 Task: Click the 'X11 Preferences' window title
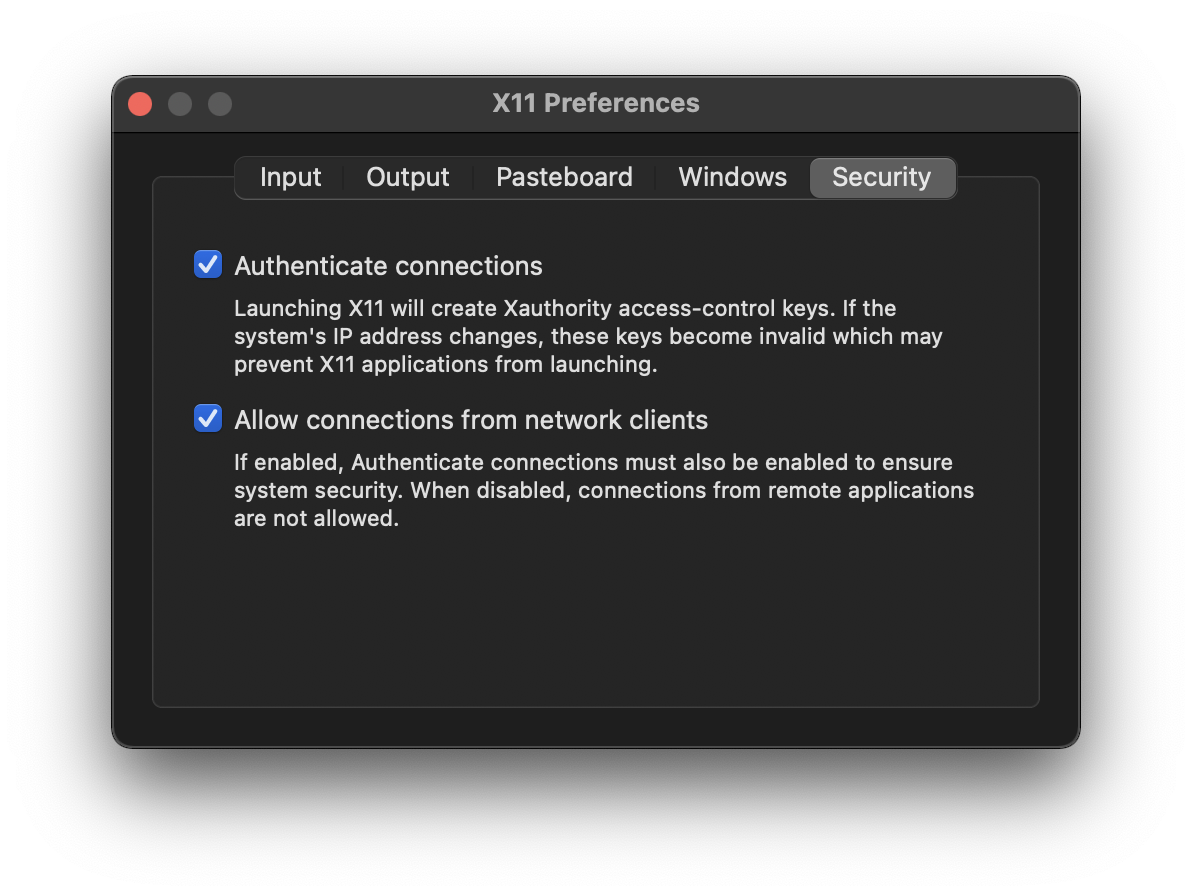click(596, 103)
